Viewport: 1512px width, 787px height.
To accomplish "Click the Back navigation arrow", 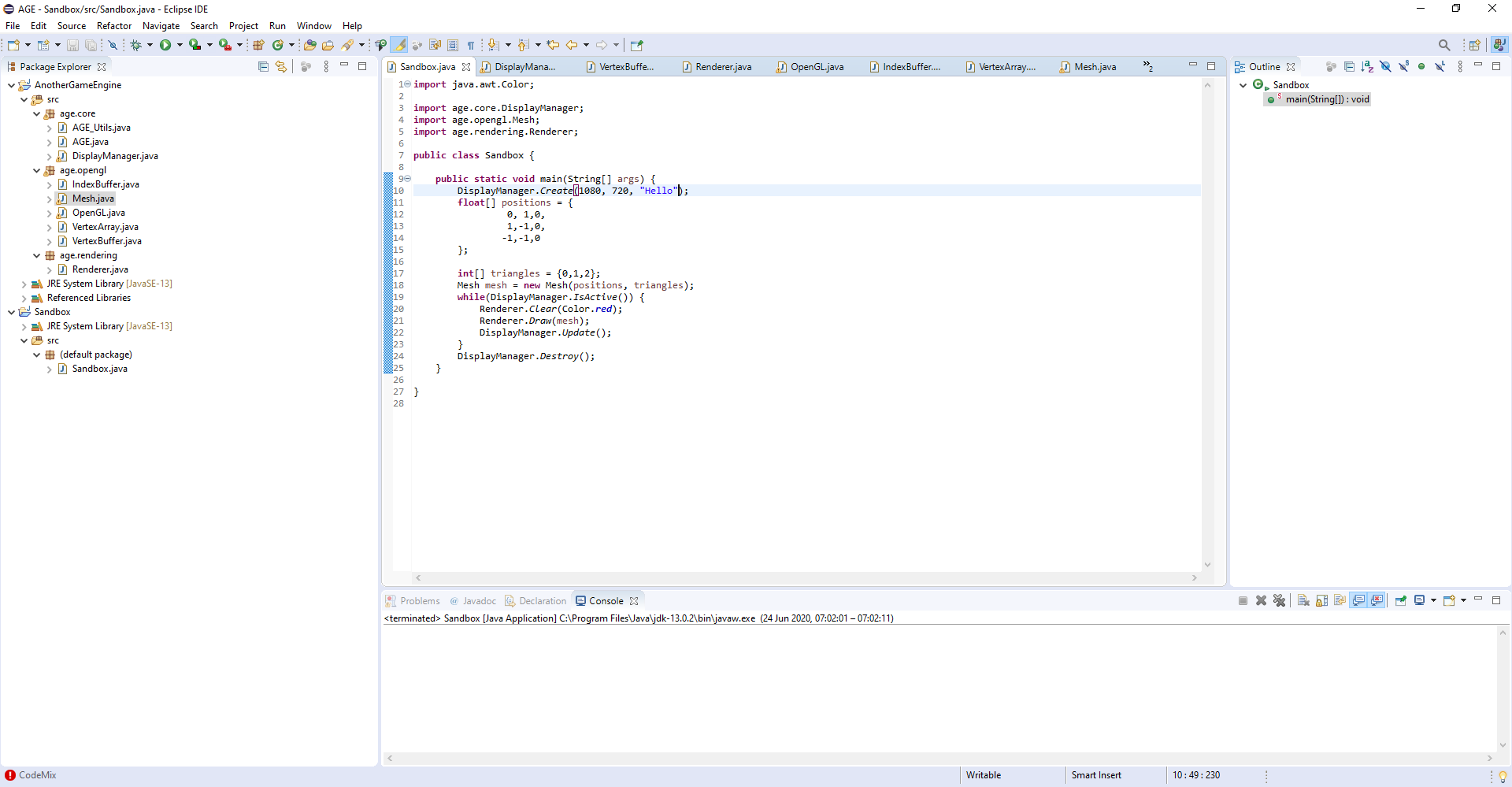I will click(x=572, y=45).
